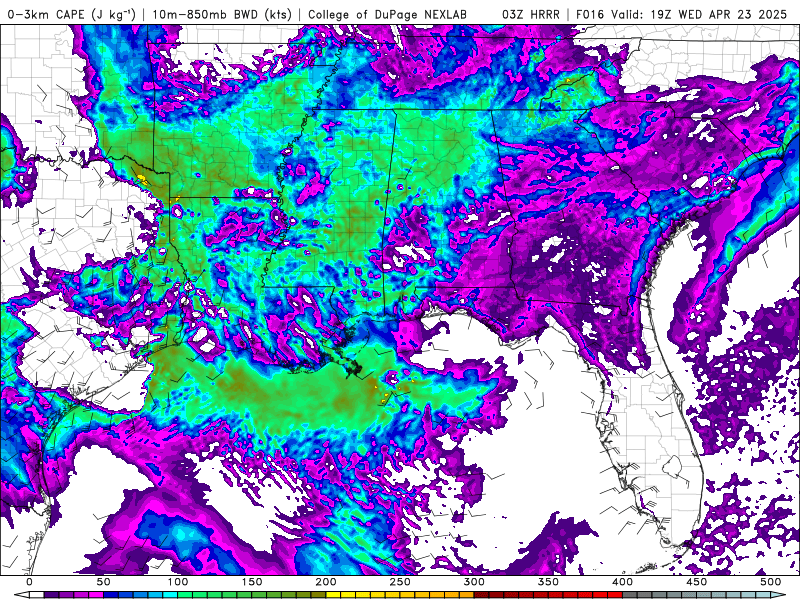Click the '50' label on the color scale
Viewport: 800px width, 600px height.
[104, 581]
